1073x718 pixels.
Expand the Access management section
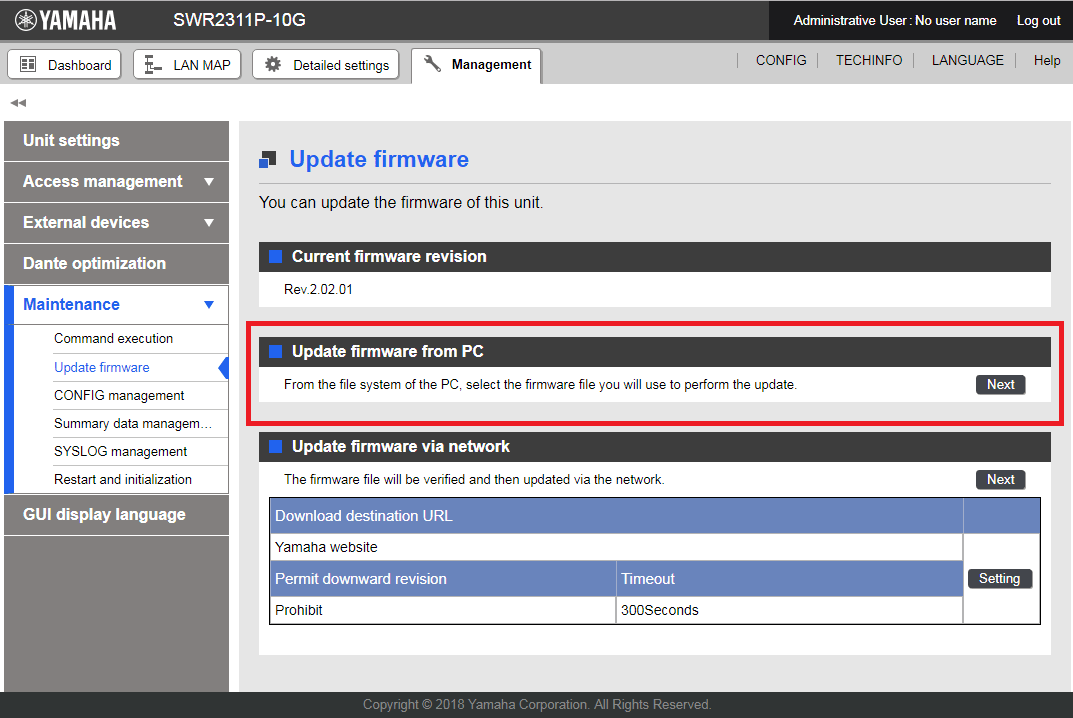(116, 182)
